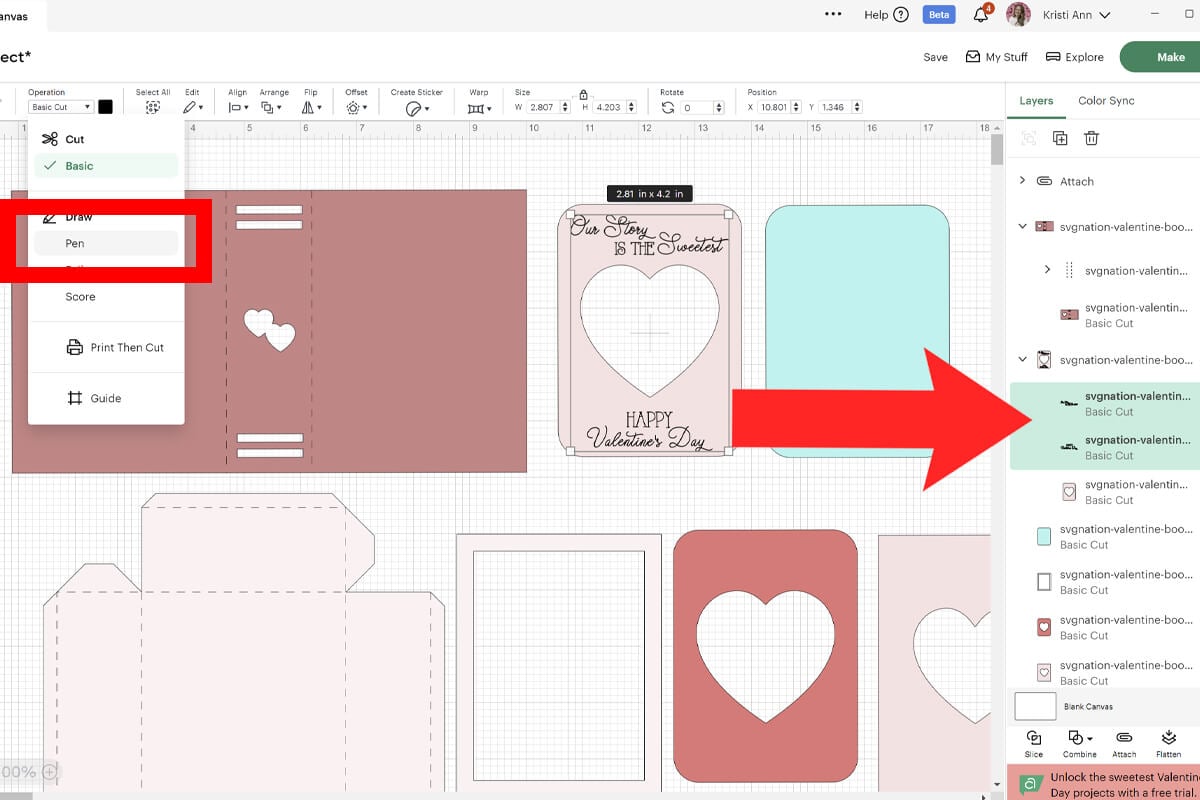Choose Score from the operation menu
The width and height of the screenshot is (1200, 800).
pos(80,296)
